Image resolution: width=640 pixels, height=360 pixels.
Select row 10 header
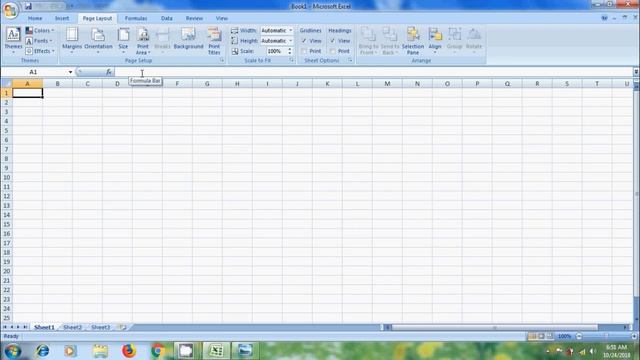6,178
